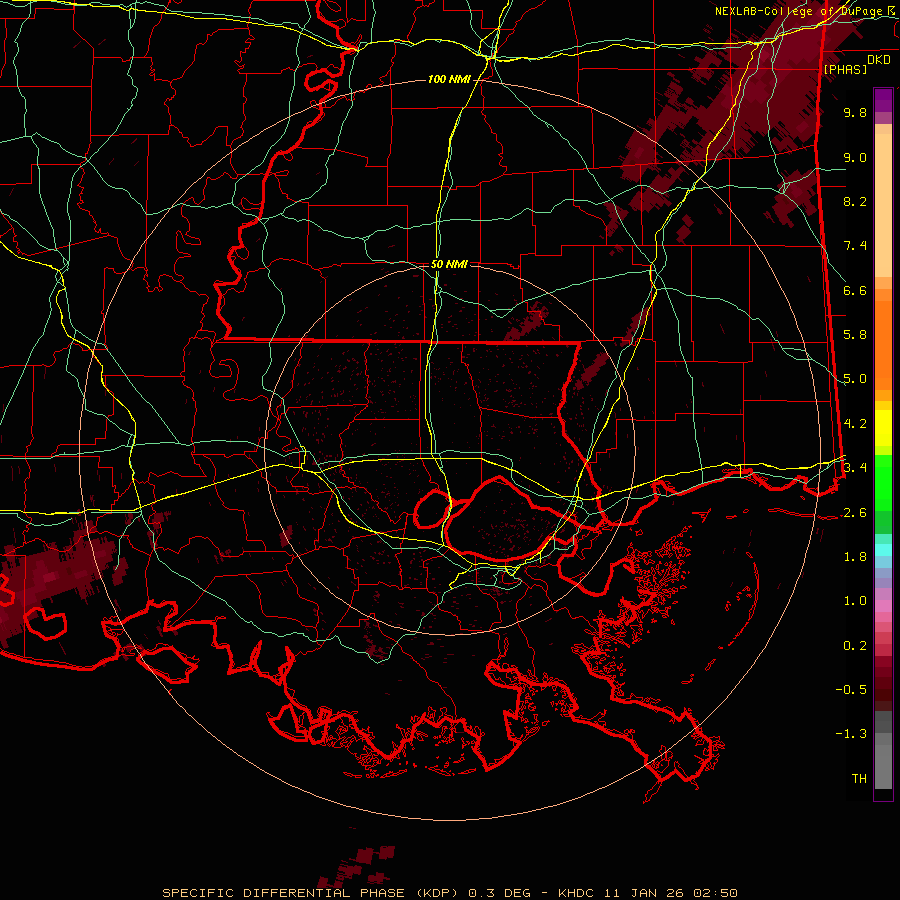Click the 6.6 scale value
The width and height of the screenshot is (900, 900).
coord(855,290)
